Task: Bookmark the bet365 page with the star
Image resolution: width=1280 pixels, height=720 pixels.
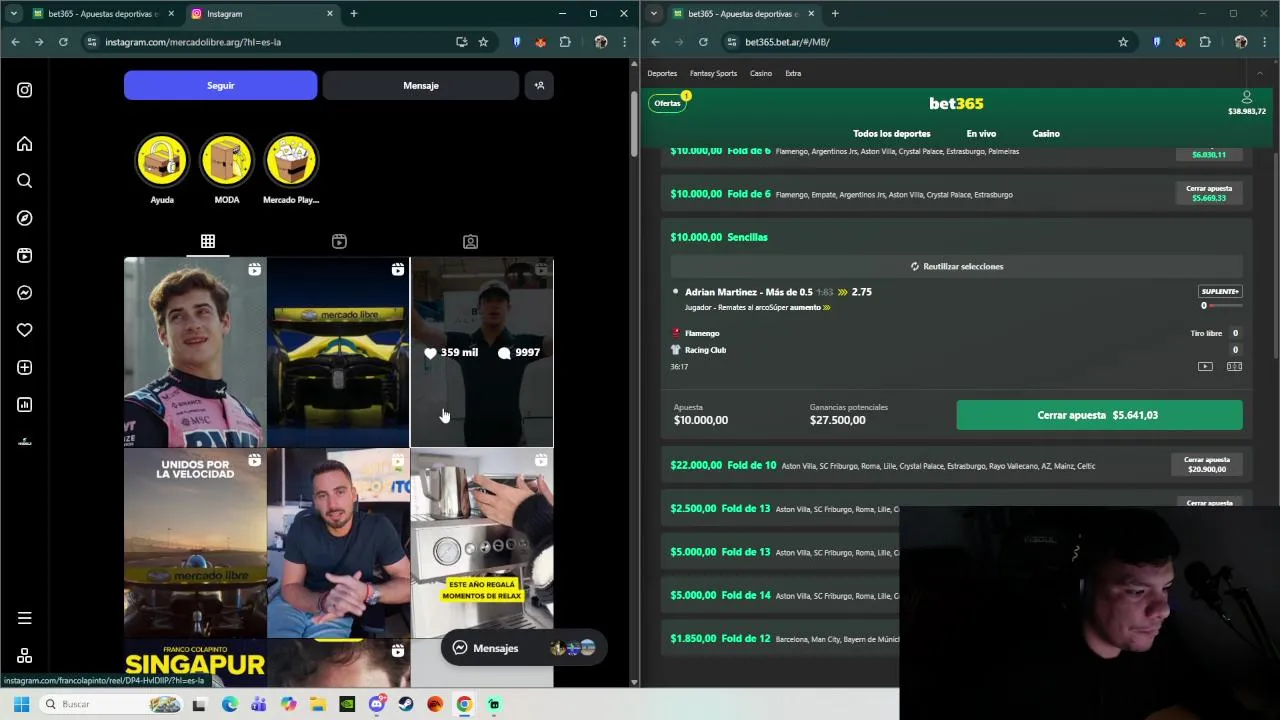Action: [x=1123, y=42]
